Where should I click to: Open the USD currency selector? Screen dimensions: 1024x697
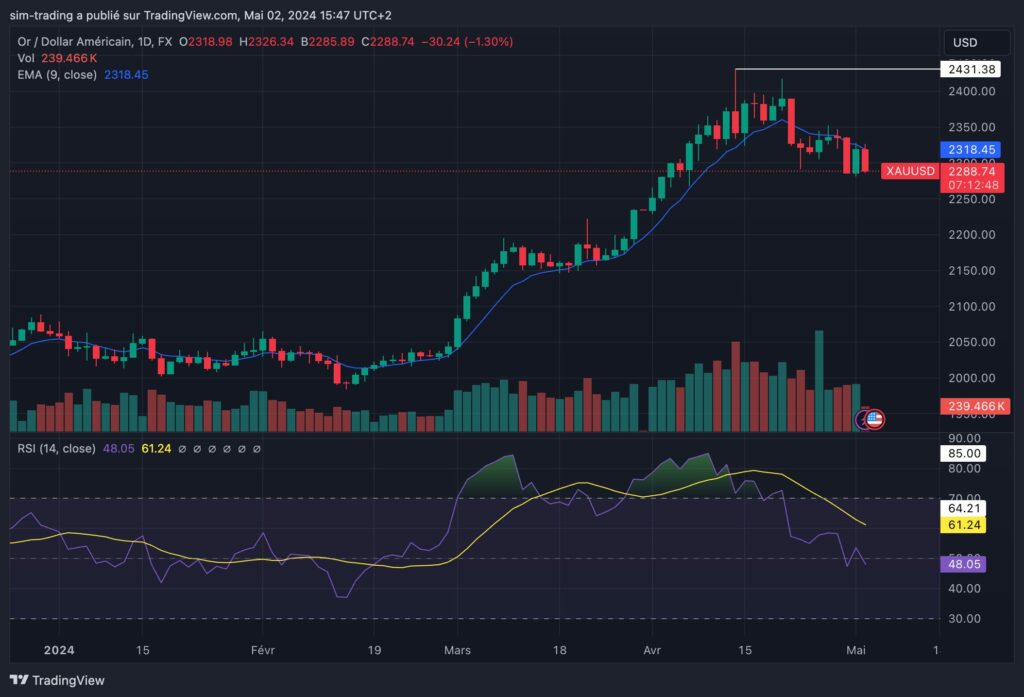(x=965, y=43)
